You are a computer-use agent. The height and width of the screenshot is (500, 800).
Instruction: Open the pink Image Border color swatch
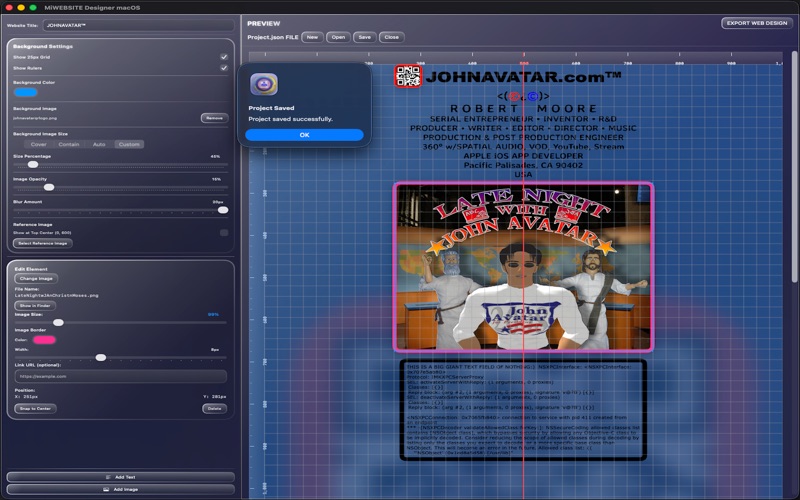pos(44,340)
